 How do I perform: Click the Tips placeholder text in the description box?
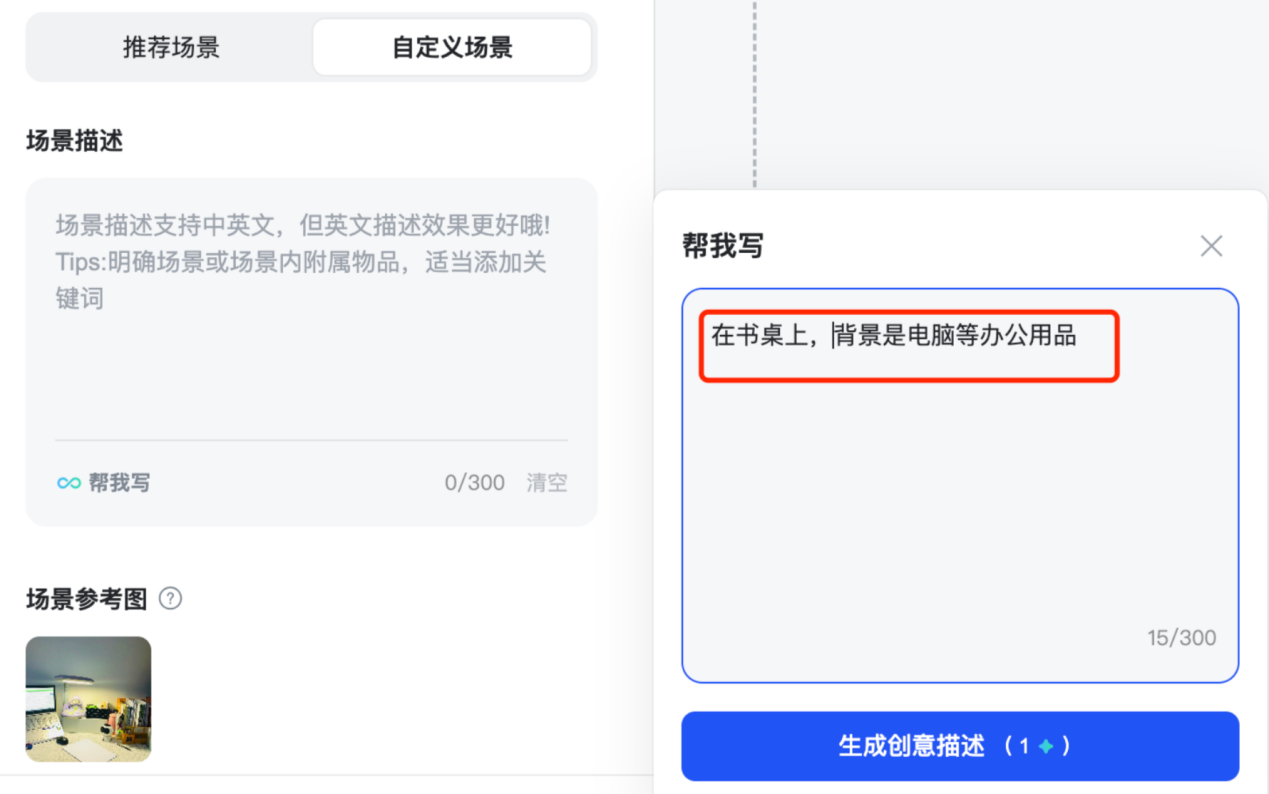point(301,263)
